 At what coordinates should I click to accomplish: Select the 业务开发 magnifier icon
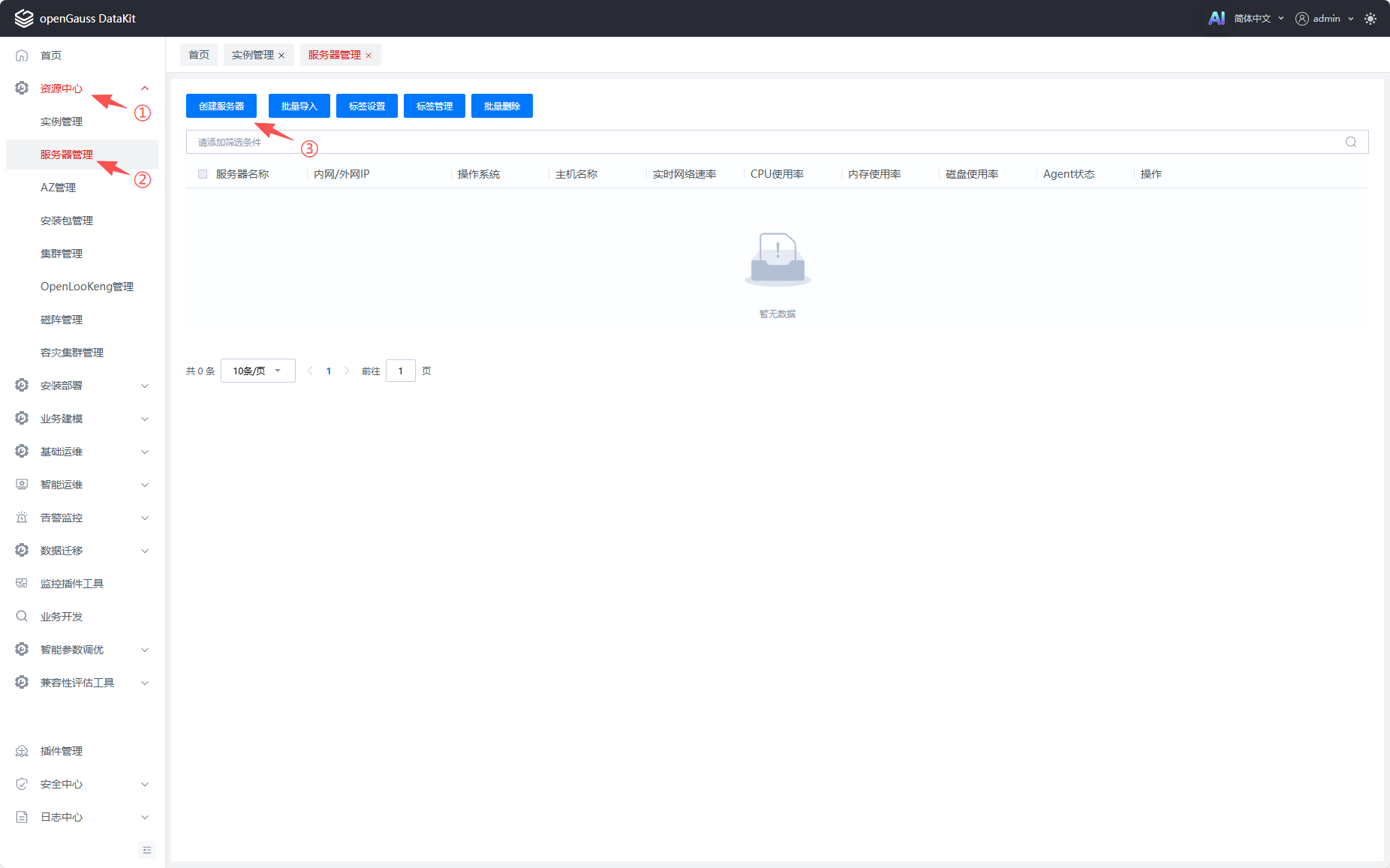coord(21,616)
